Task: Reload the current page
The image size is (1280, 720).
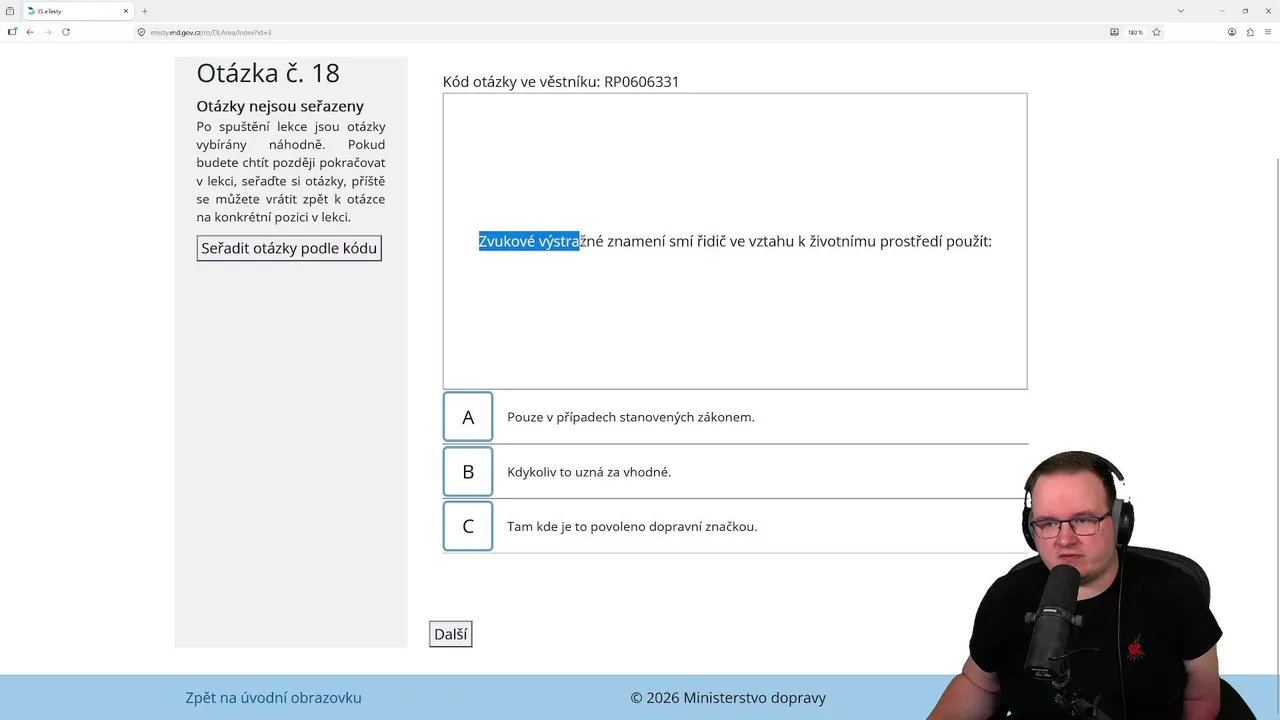Action: pos(66,32)
